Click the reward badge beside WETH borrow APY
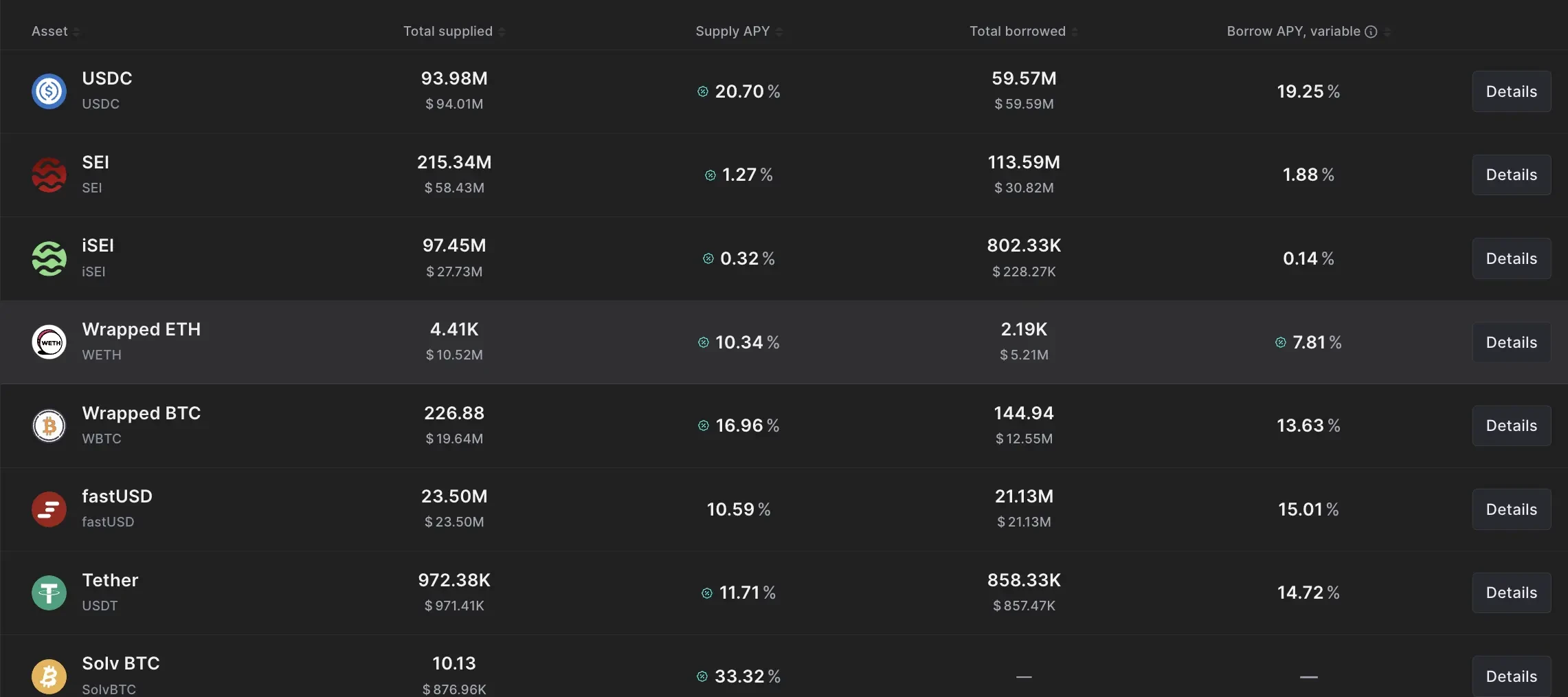This screenshot has height=697, width=1568. [x=1279, y=343]
